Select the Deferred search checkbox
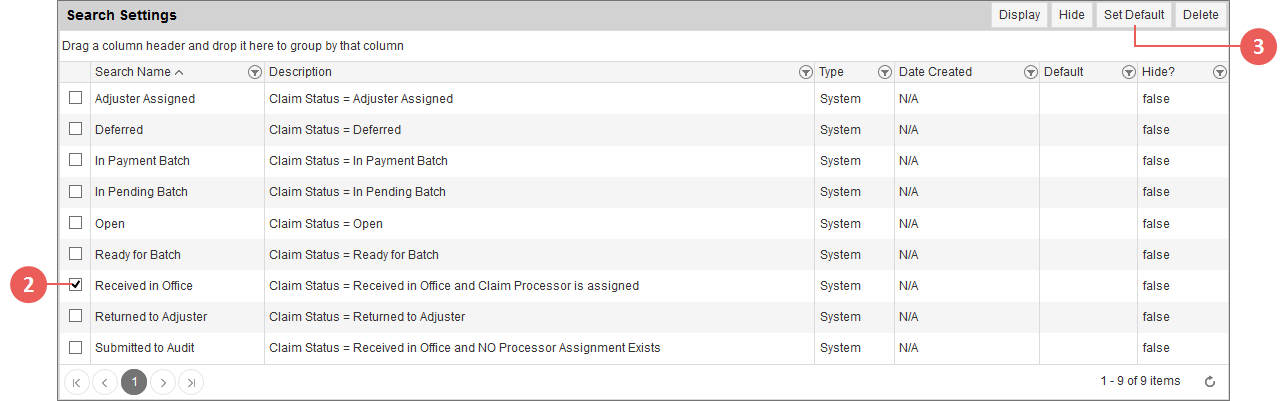 coord(75,130)
